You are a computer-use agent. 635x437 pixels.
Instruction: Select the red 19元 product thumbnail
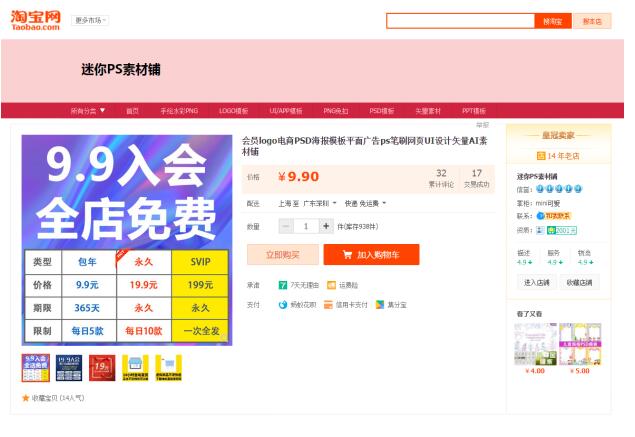(x=102, y=368)
